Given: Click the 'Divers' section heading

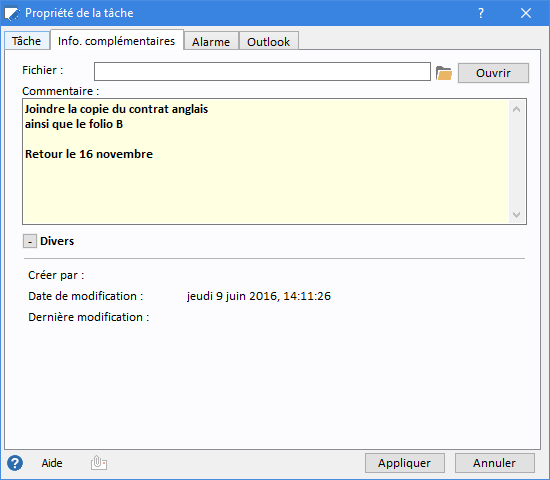Looking at the screenshot, I should (57, 241).
